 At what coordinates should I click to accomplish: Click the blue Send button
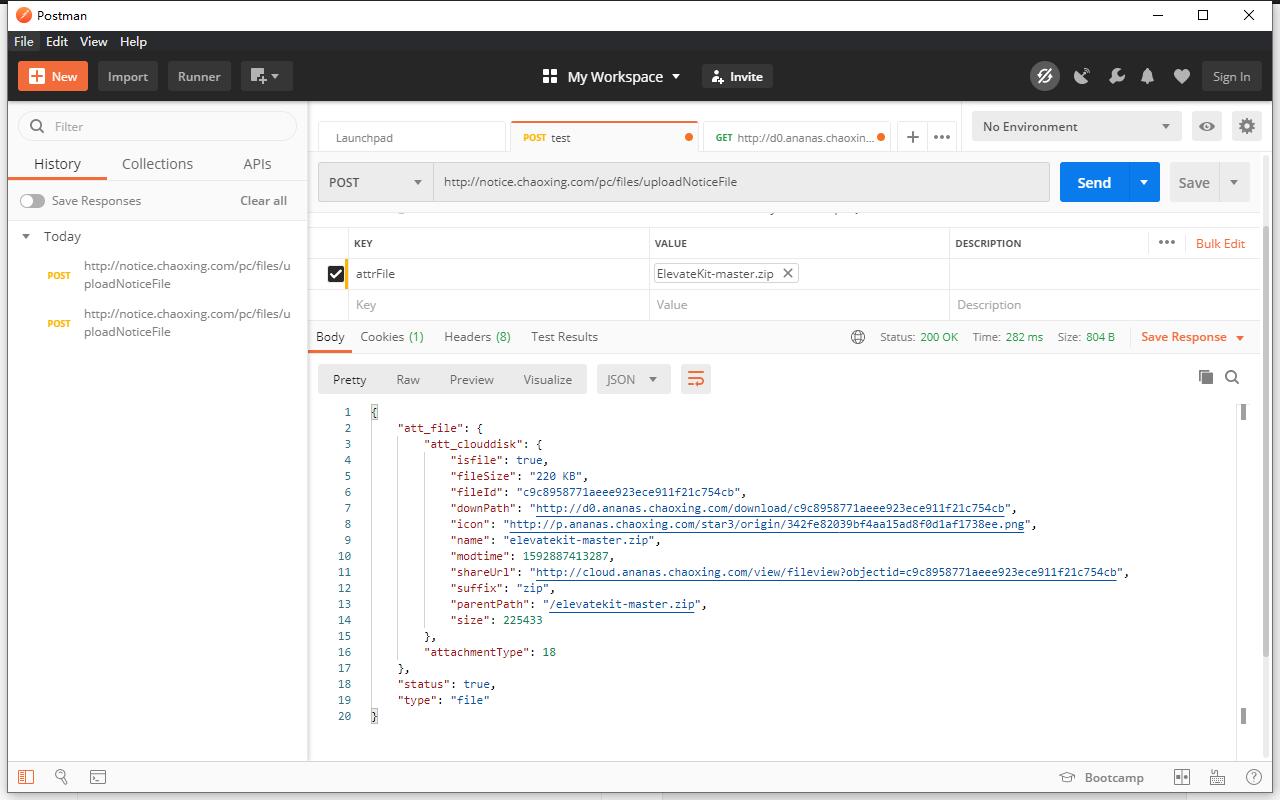[1093, 182]
